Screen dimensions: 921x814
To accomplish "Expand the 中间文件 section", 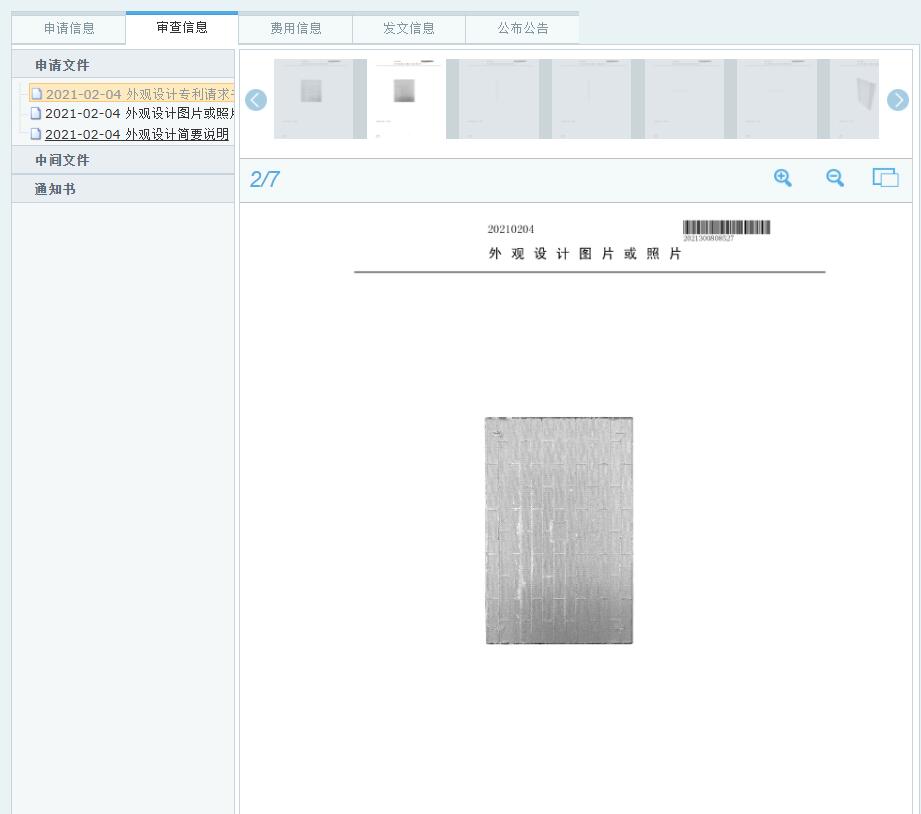I will 62,160.
